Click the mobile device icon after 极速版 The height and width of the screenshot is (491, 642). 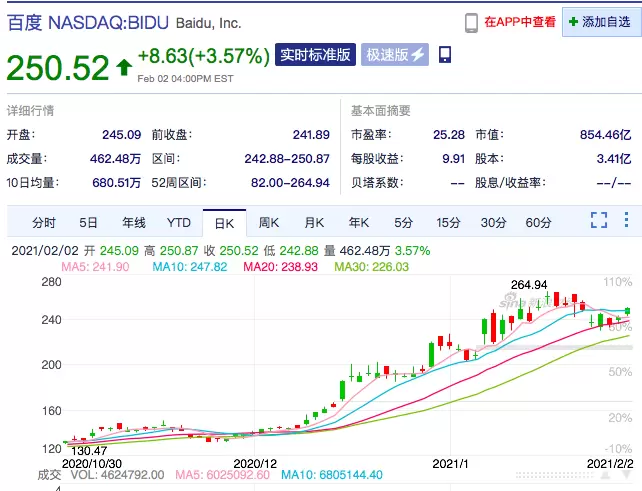[445, 56]
